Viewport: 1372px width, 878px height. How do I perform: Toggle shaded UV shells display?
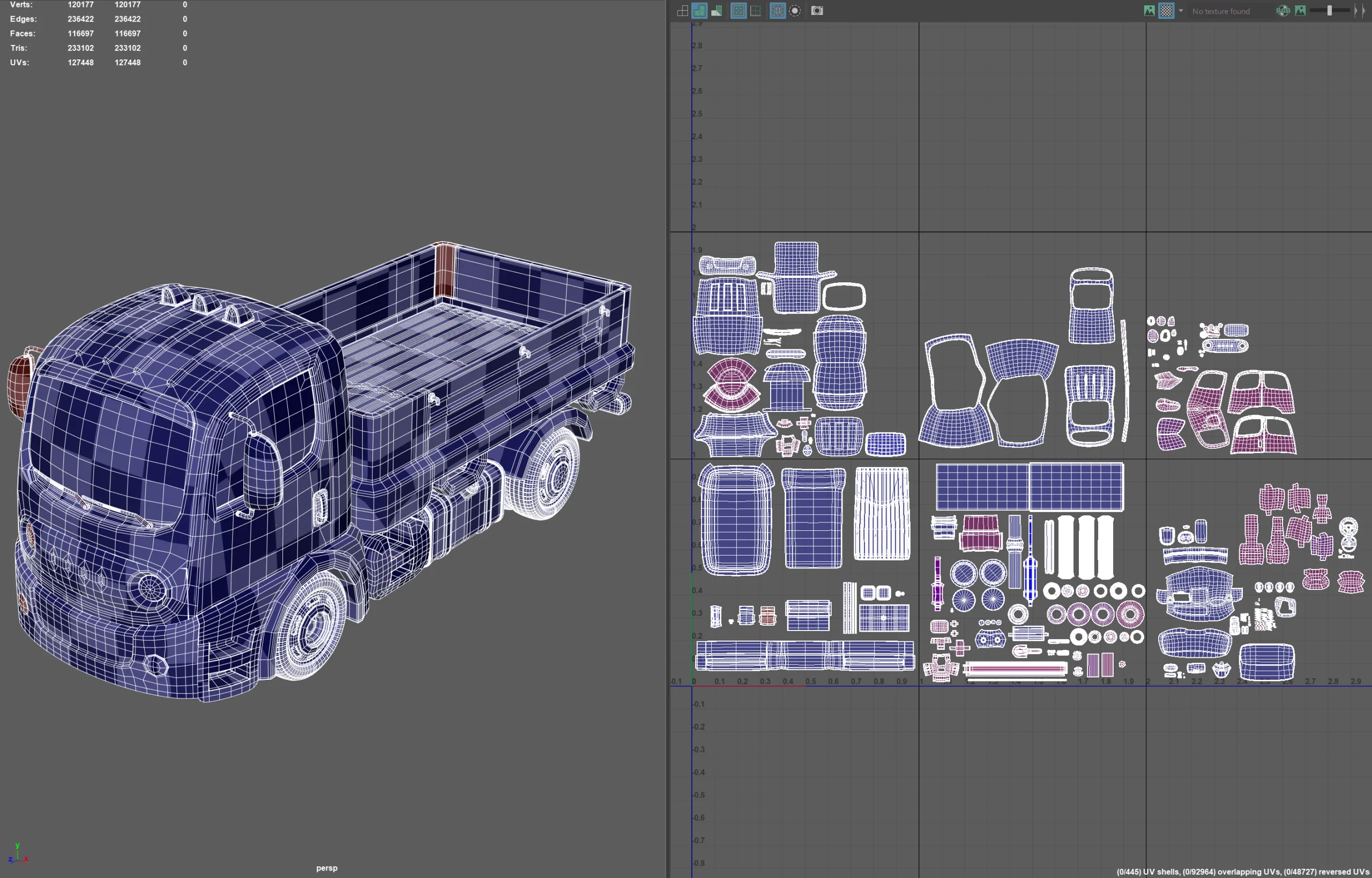[699, 11]
